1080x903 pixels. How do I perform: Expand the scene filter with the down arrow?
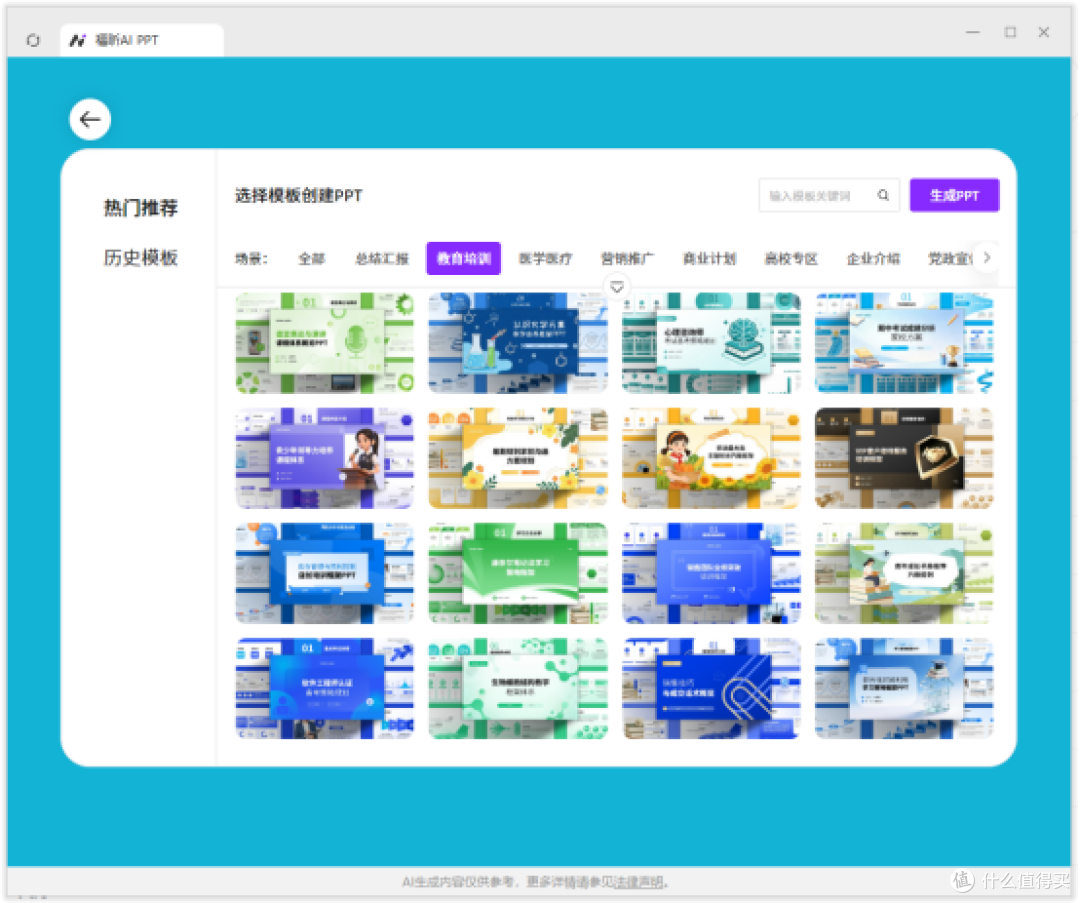[617, 287]
